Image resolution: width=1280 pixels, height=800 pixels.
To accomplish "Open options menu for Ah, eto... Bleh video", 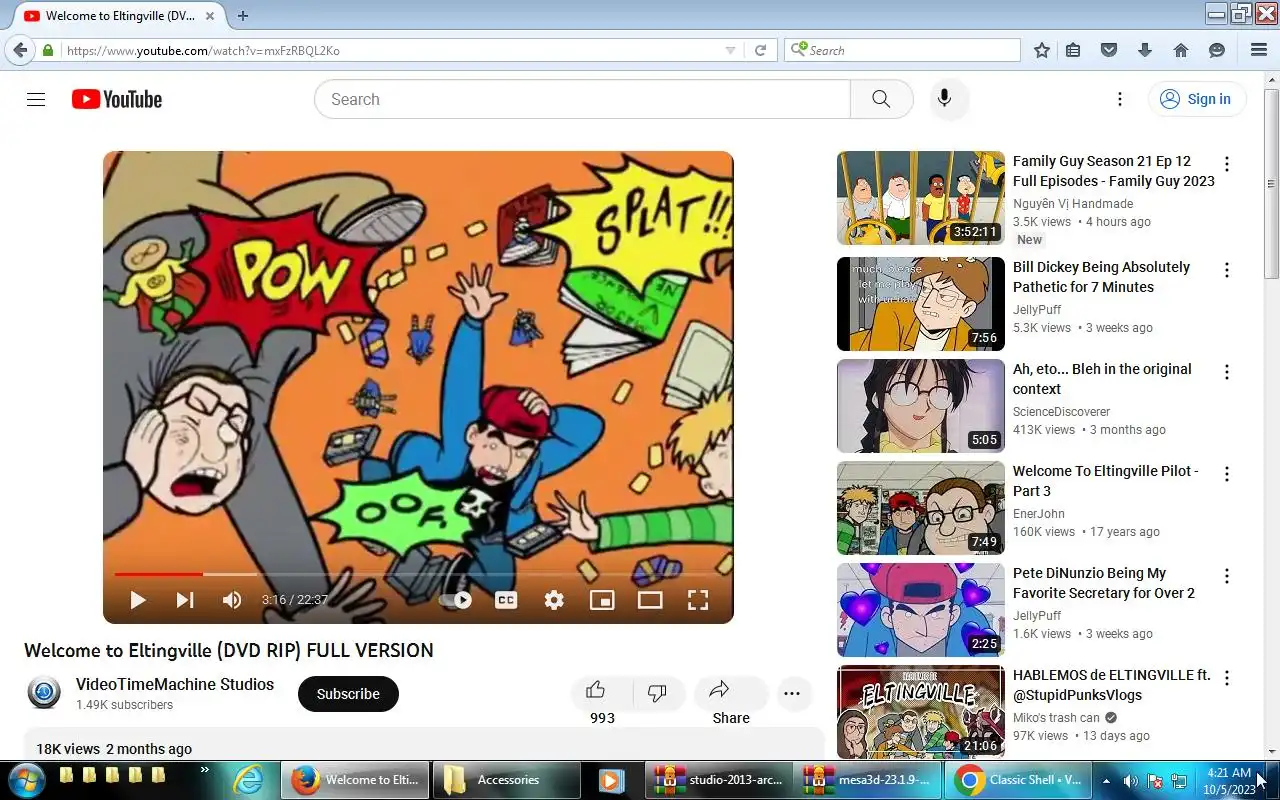I will 1227,372.
